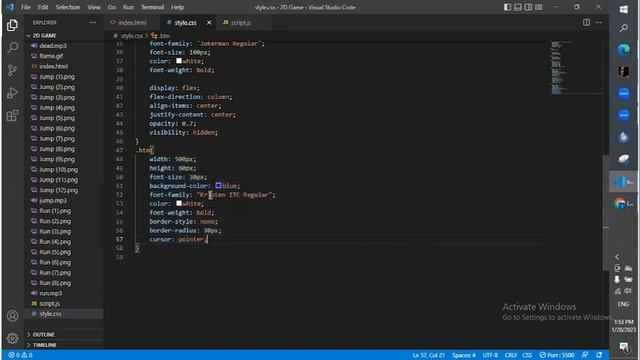Open run.mp3 in the explorer
Viewport: 640px width, 360px height.
(51, 293)
